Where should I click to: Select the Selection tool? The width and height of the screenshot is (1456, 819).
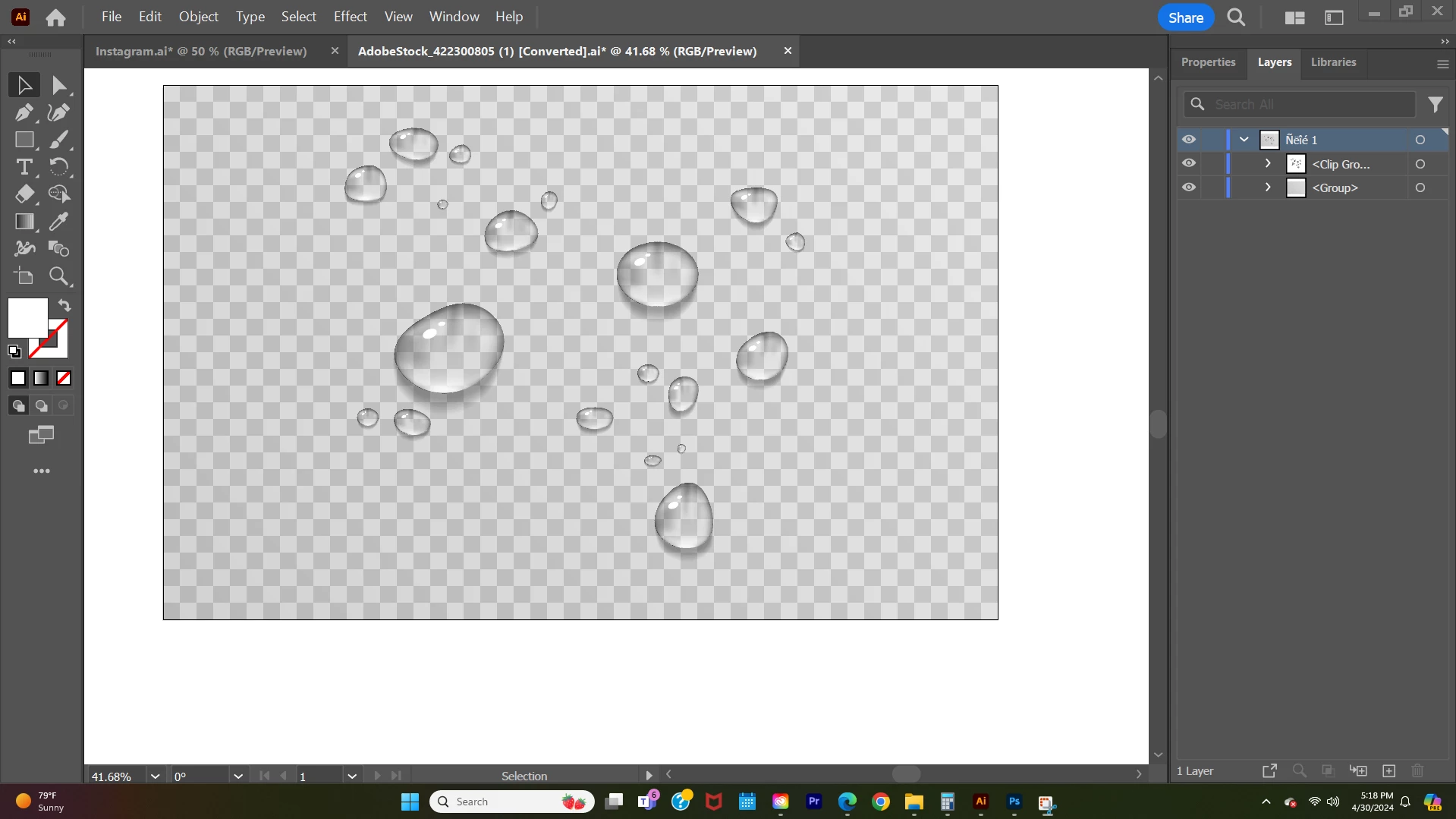coord(24,85)
